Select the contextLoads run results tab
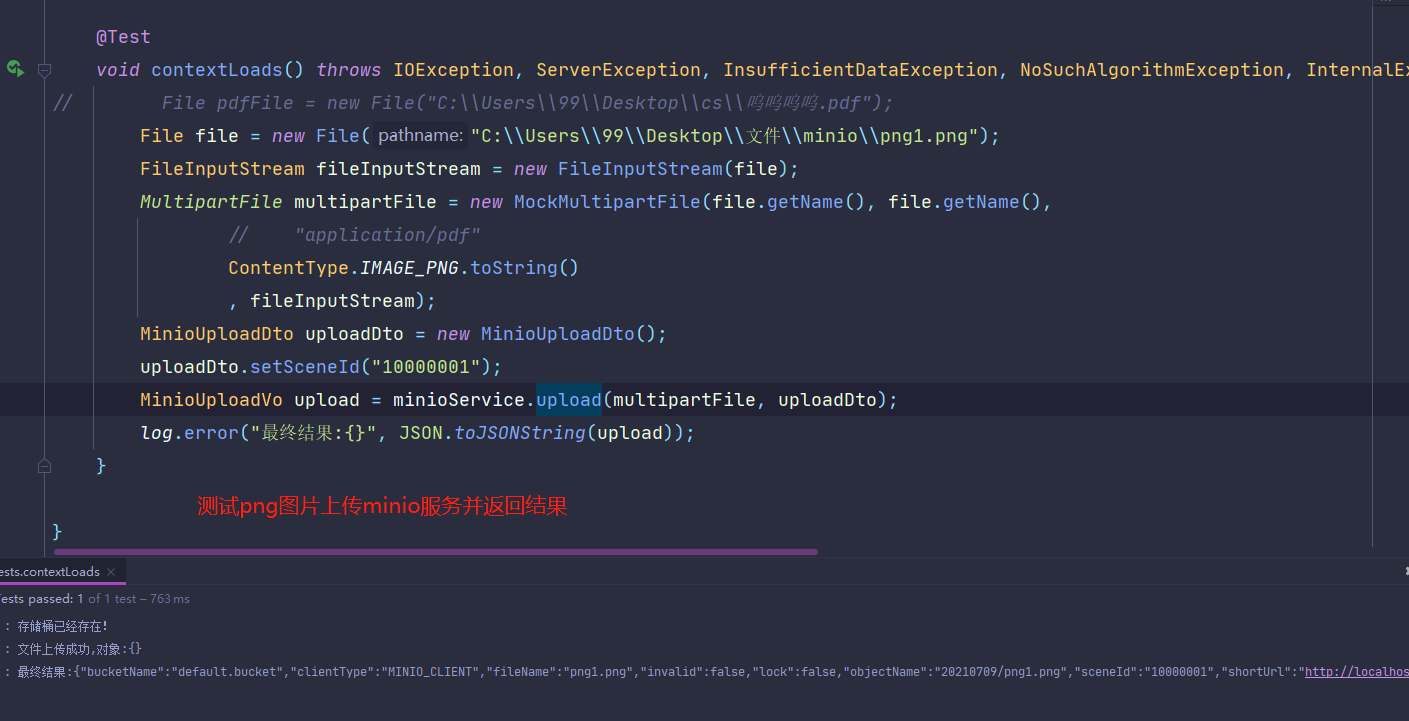Screen dimensions: 1409x721 (x=50, y=572)
